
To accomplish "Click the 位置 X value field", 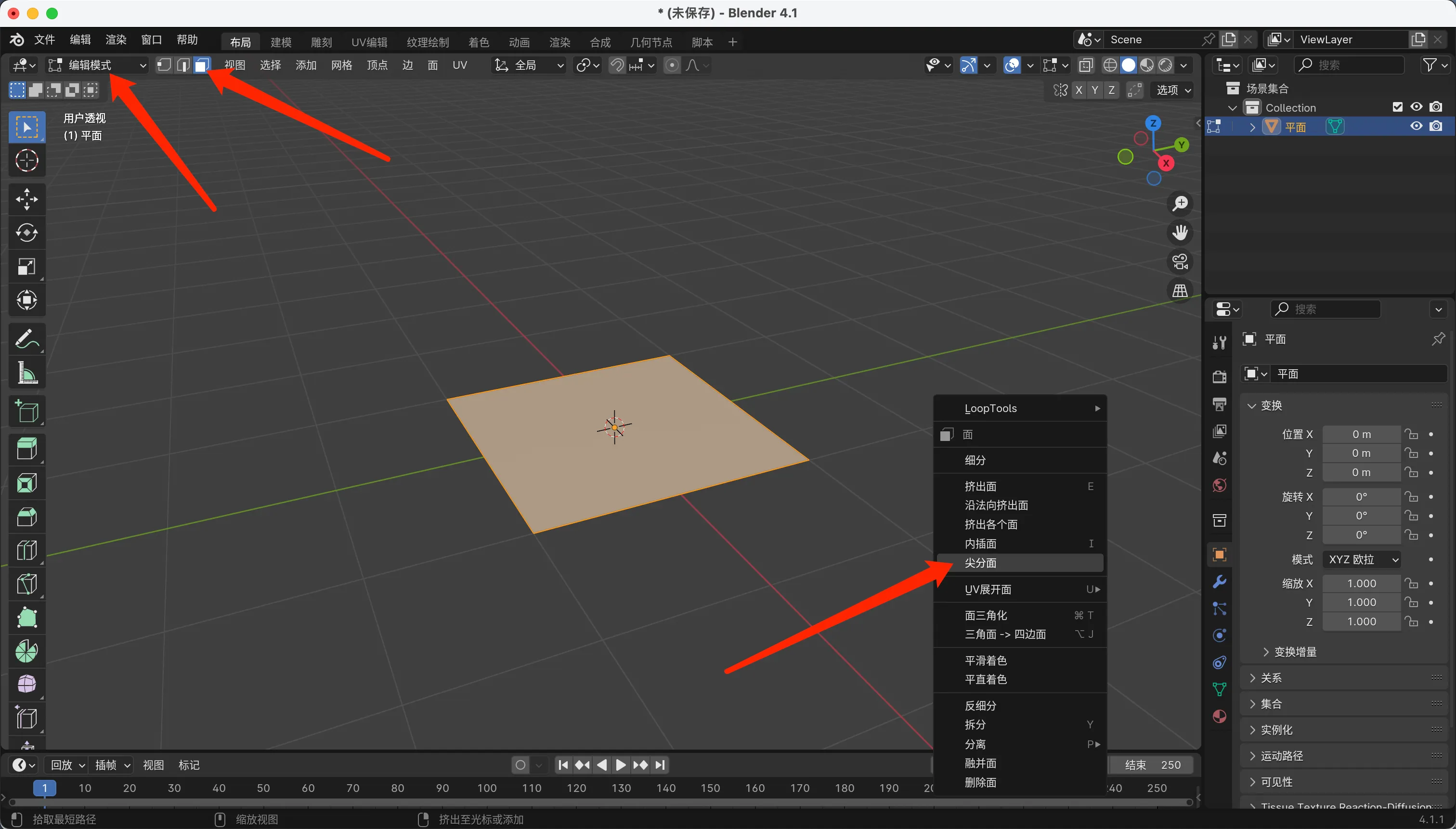I will 1361,434.
